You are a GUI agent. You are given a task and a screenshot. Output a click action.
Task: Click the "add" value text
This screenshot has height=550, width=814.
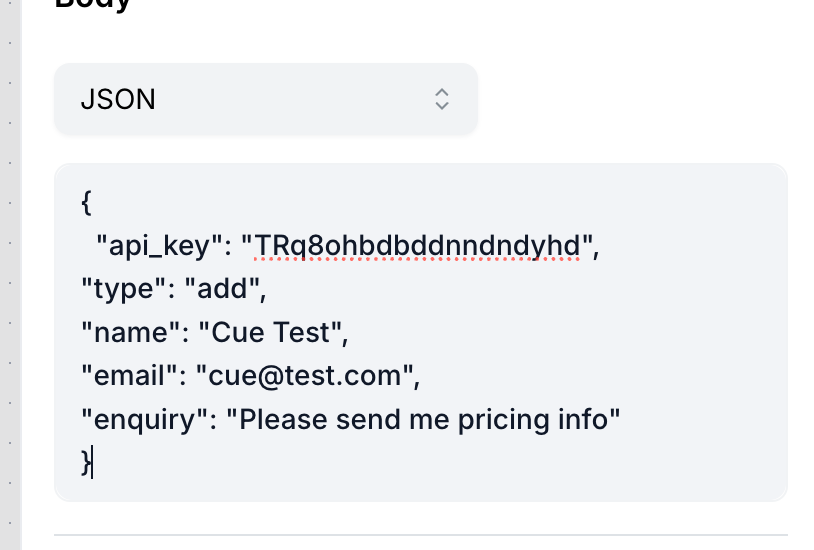click(x=222, y=289)
